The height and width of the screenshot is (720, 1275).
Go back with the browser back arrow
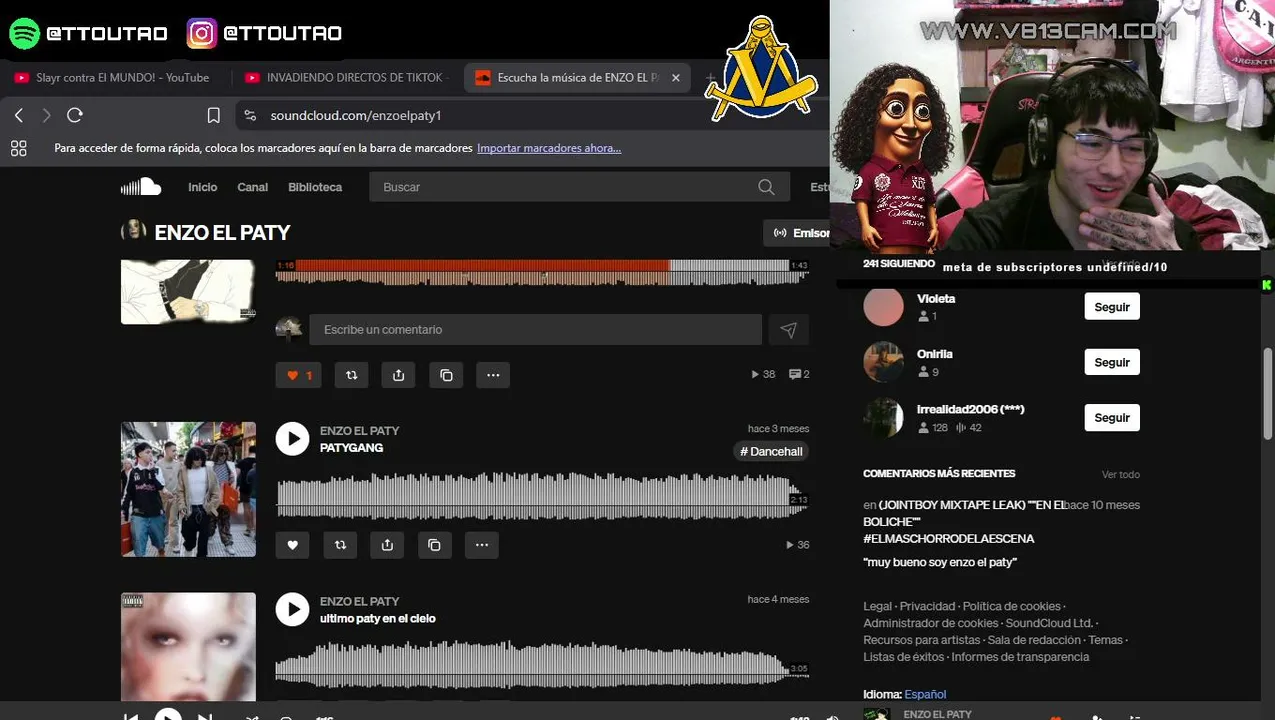19,115
